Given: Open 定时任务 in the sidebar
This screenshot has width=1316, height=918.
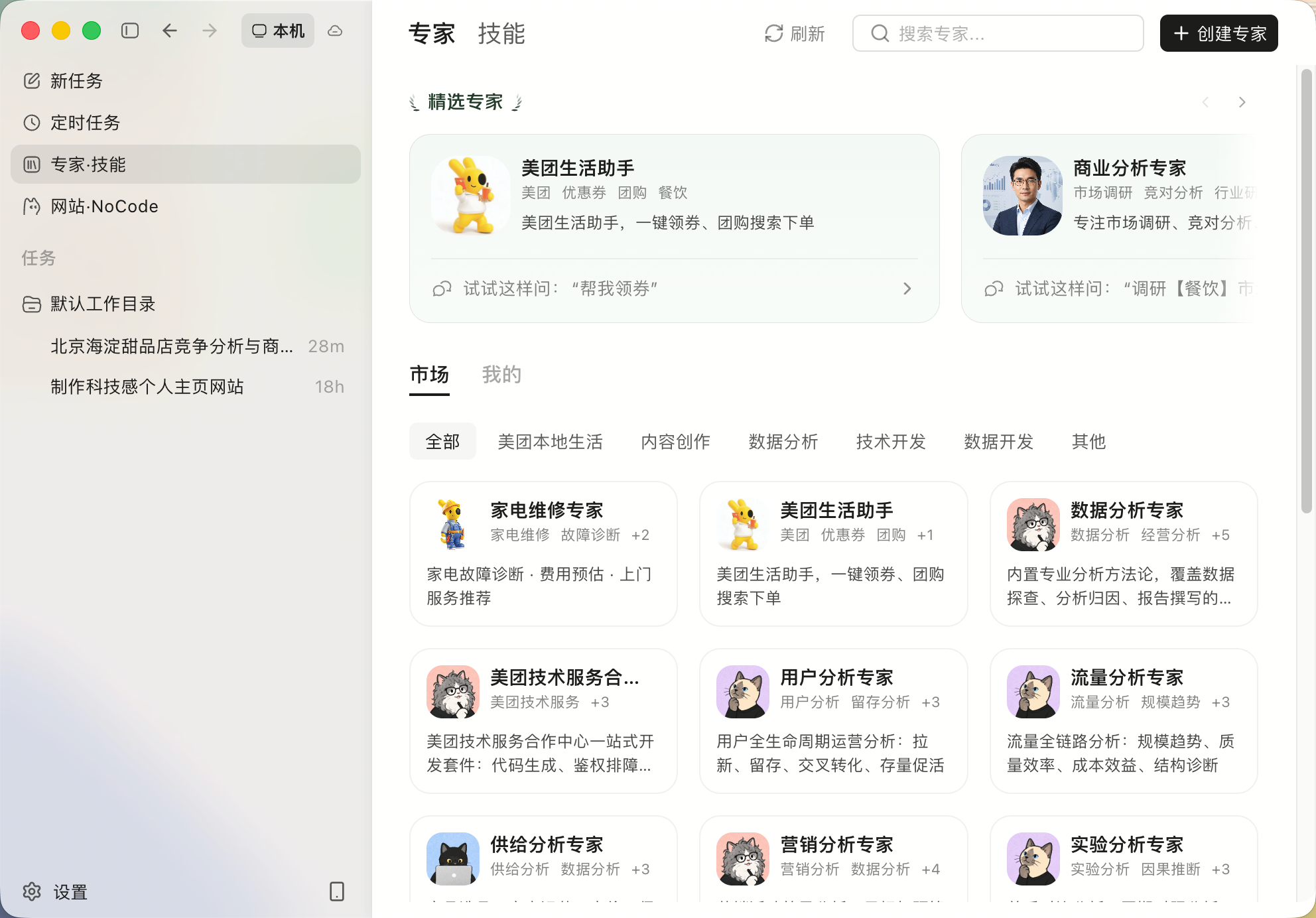Looking at the screenshot, I should coord(186,123).
